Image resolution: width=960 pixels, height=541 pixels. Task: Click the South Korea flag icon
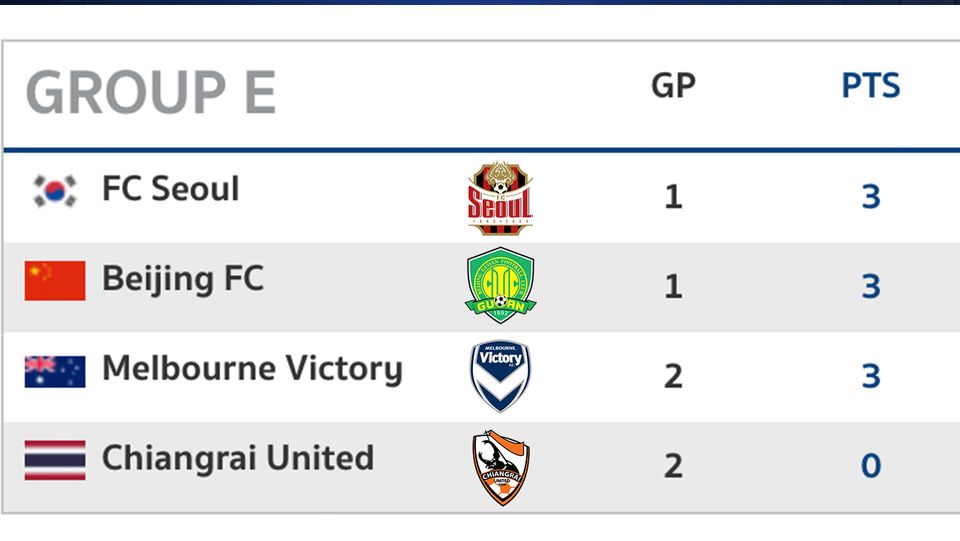[55, 191]
